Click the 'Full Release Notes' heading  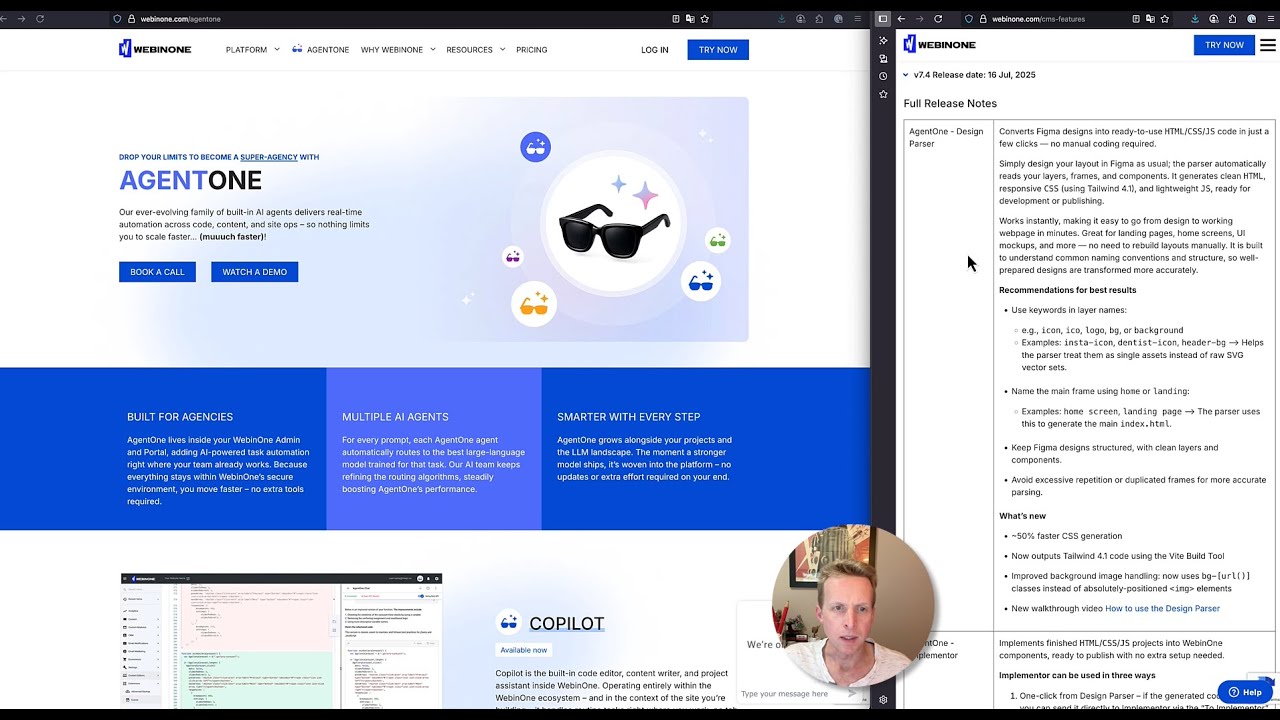950,103
